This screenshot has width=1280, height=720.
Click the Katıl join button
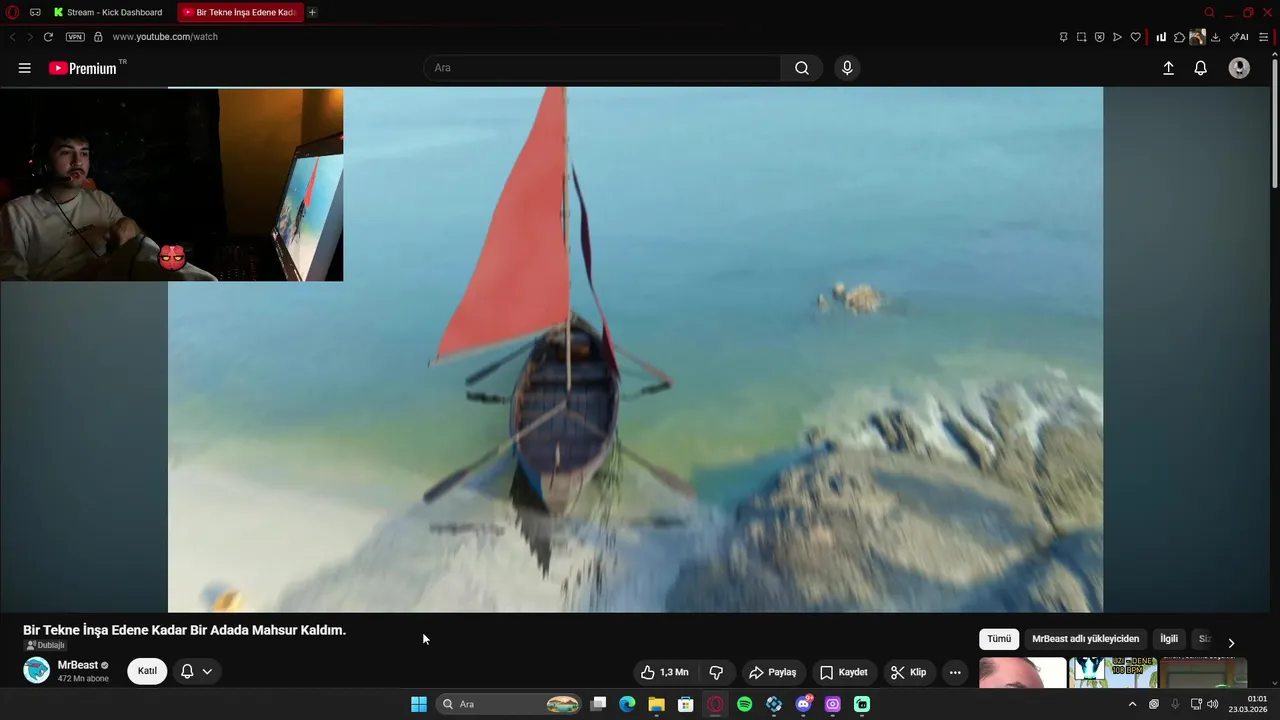point(147,671)
